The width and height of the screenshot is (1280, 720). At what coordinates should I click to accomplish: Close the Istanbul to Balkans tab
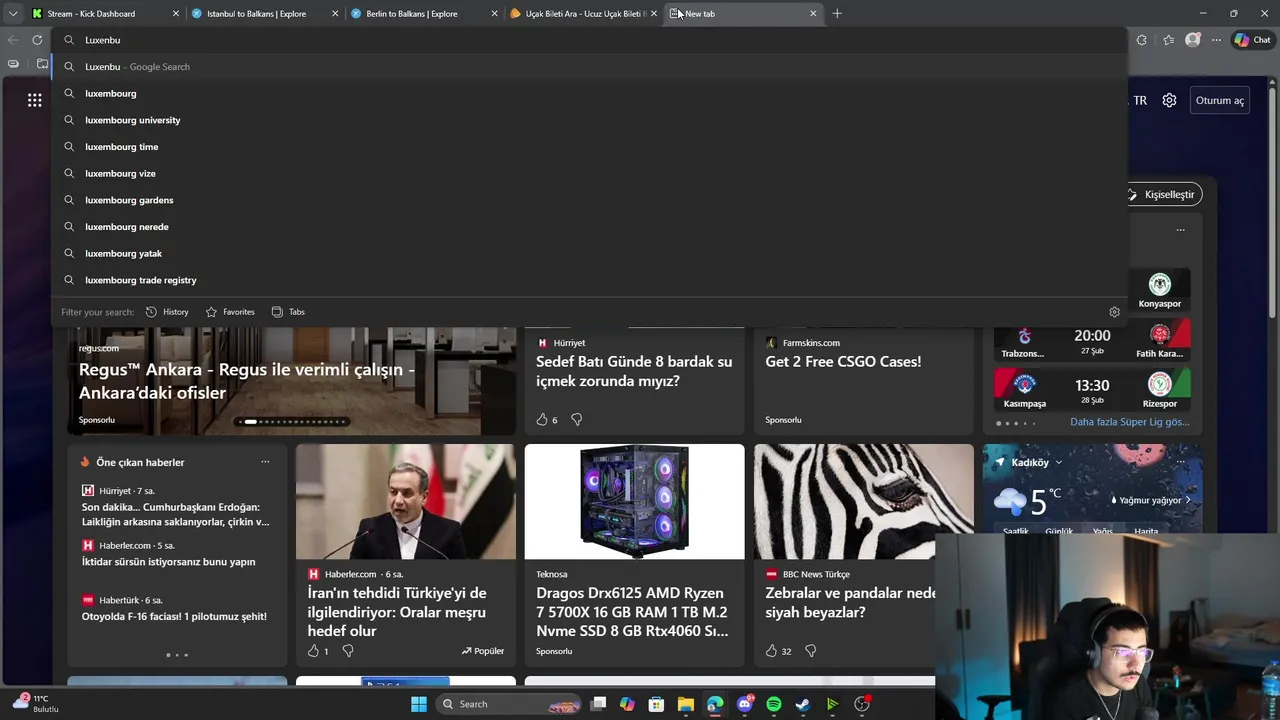click(x=335, y=14)
